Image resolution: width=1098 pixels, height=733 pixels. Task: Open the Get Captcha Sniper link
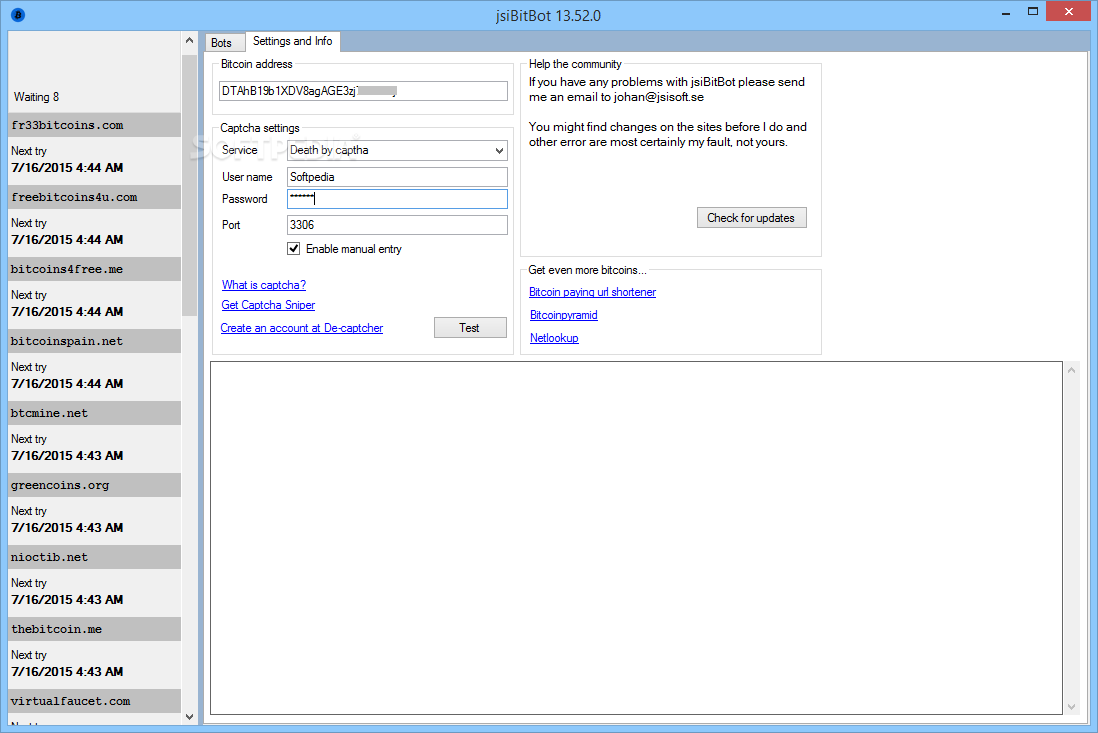pos(268,305)
